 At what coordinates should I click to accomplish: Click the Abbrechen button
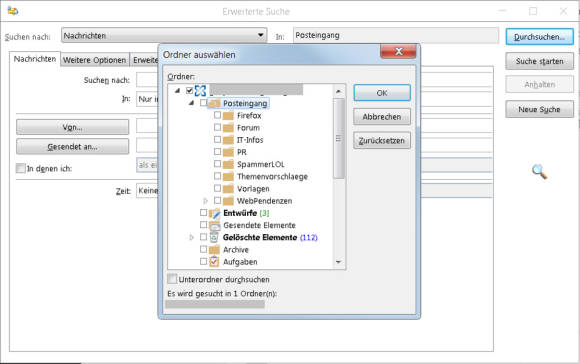click(382, 117)
